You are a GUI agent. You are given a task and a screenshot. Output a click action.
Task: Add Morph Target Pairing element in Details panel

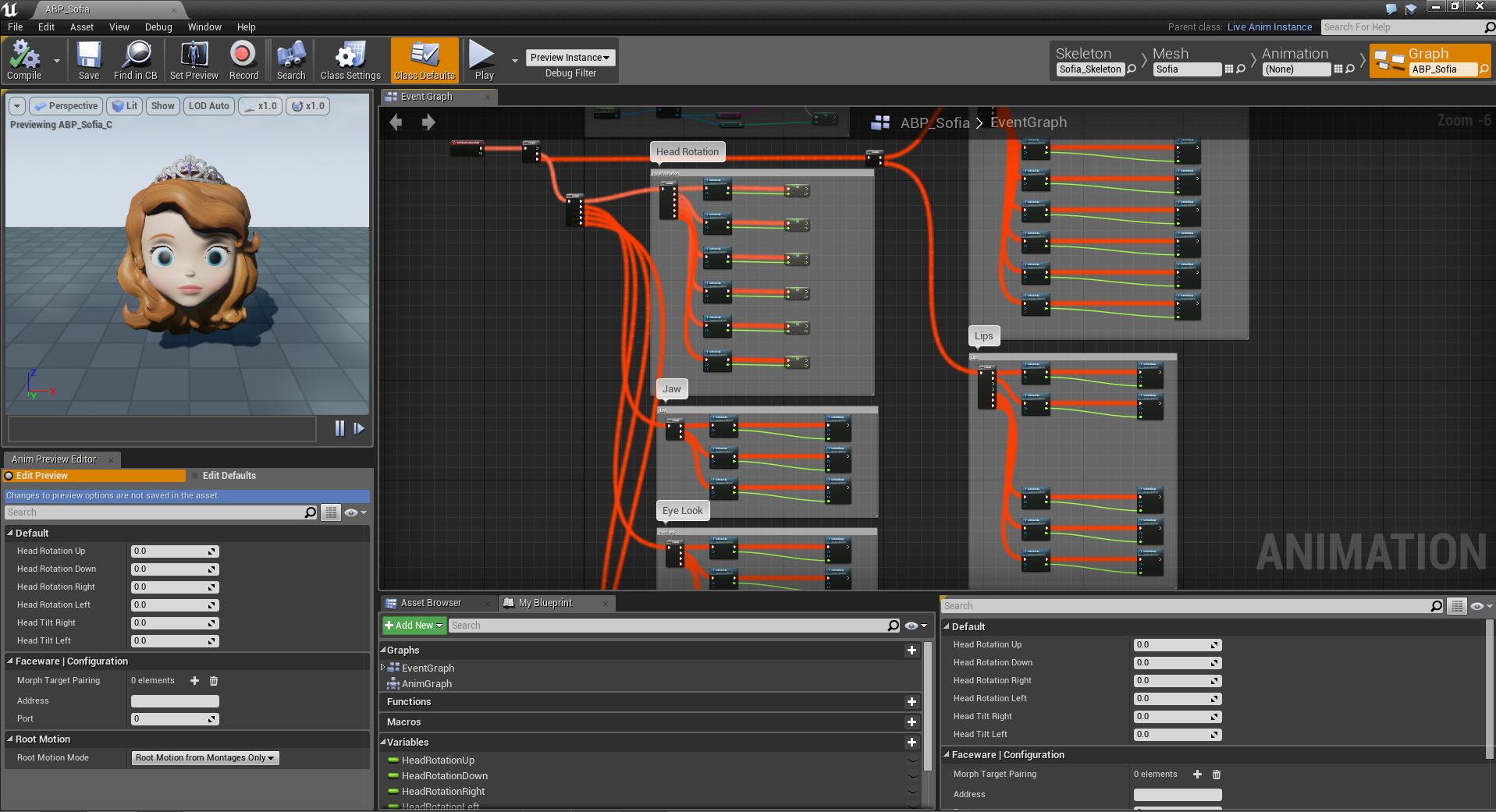(1197, 775)
